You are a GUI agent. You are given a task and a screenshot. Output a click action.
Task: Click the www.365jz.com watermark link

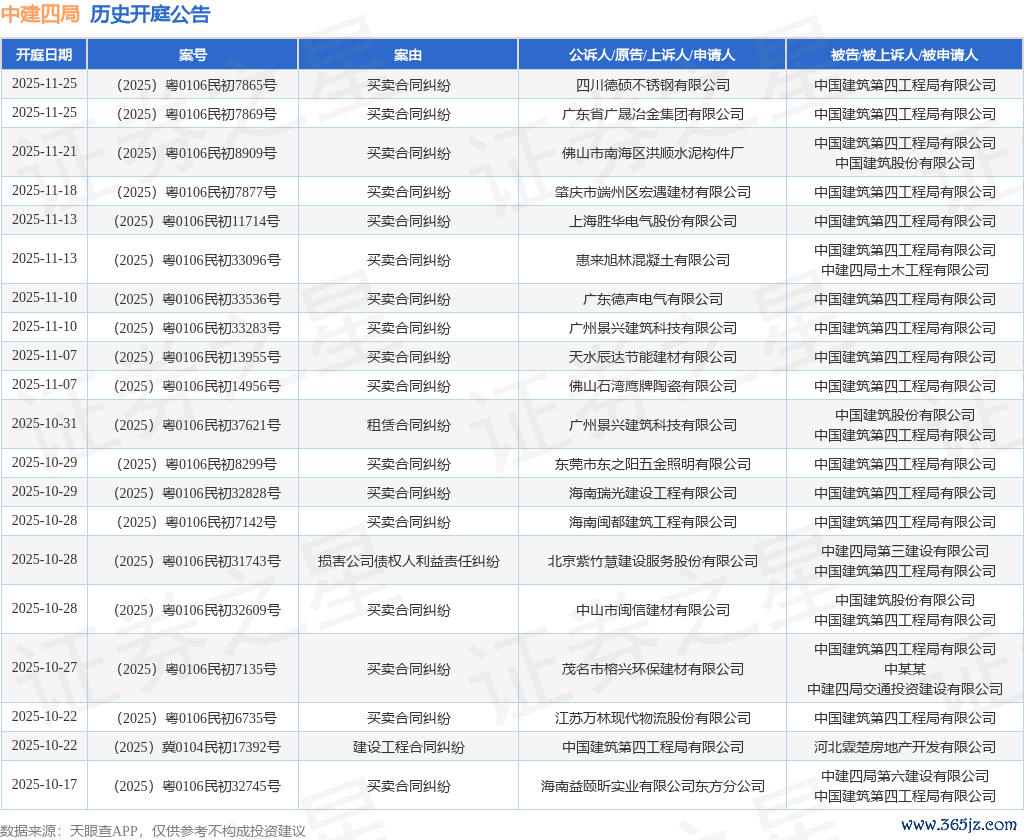click(958, 825)
